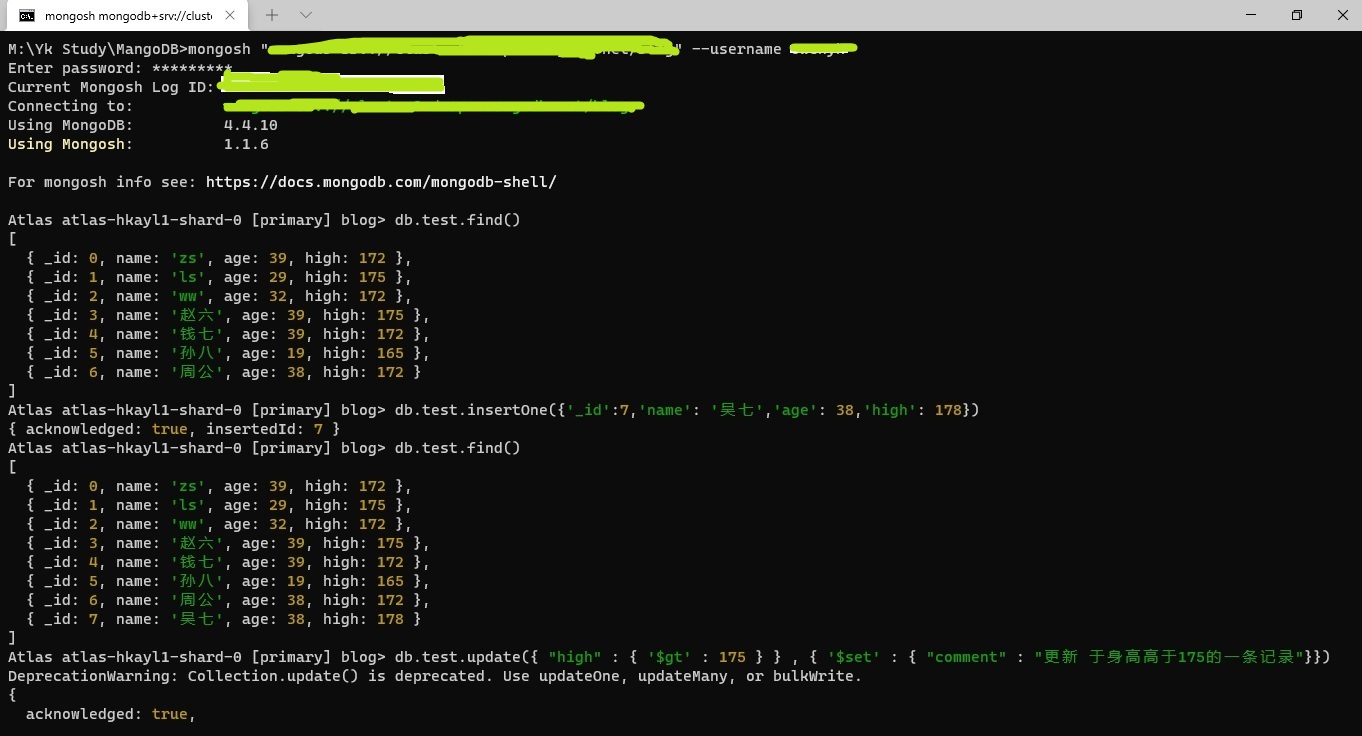The width and height of the screenshot is (1362, 736).
Task: Click the Mongosh version value 1.1.6
Action: pyautogui.click(x=246, y=144)
